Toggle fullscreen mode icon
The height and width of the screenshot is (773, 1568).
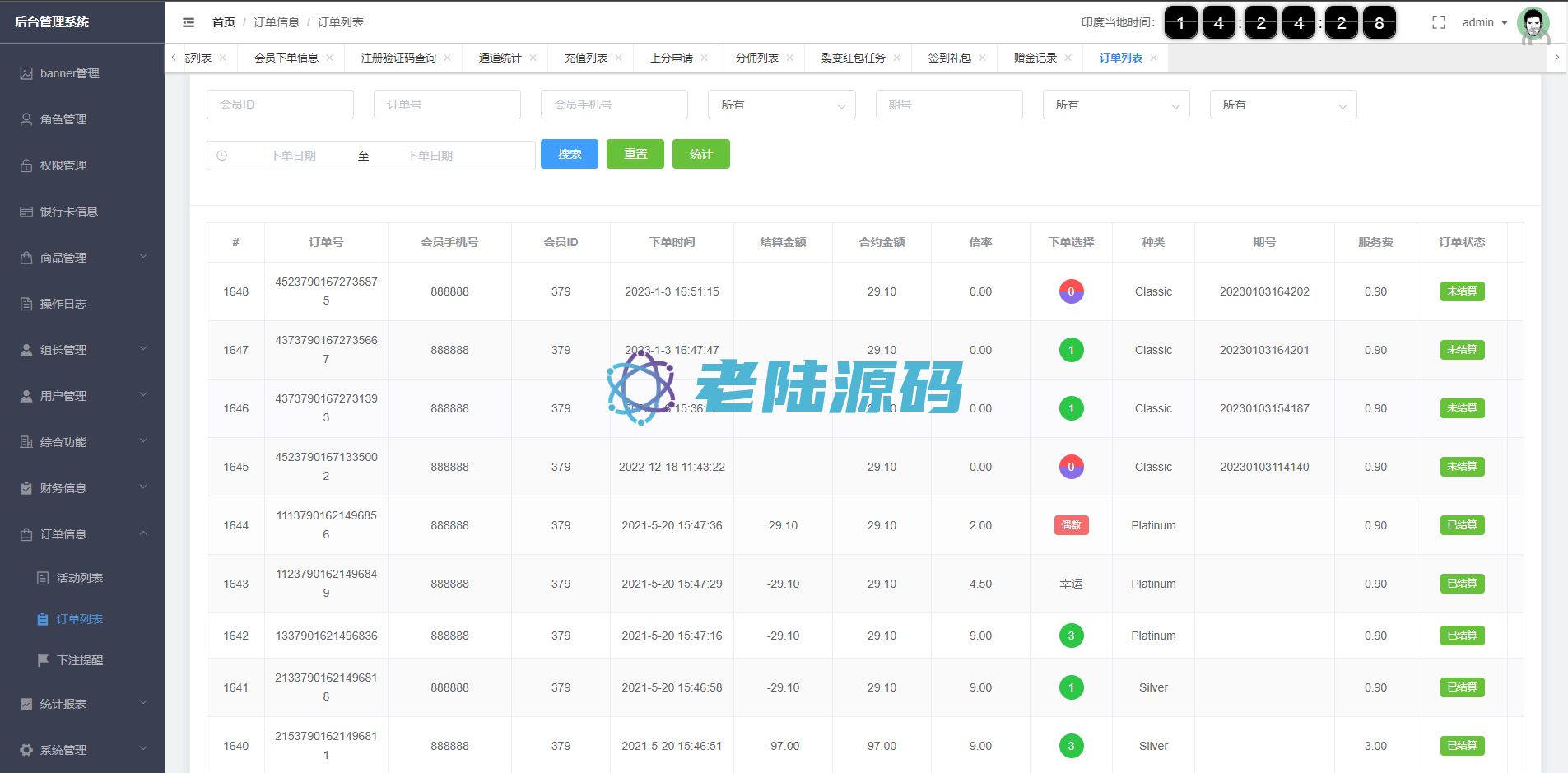1438,22
